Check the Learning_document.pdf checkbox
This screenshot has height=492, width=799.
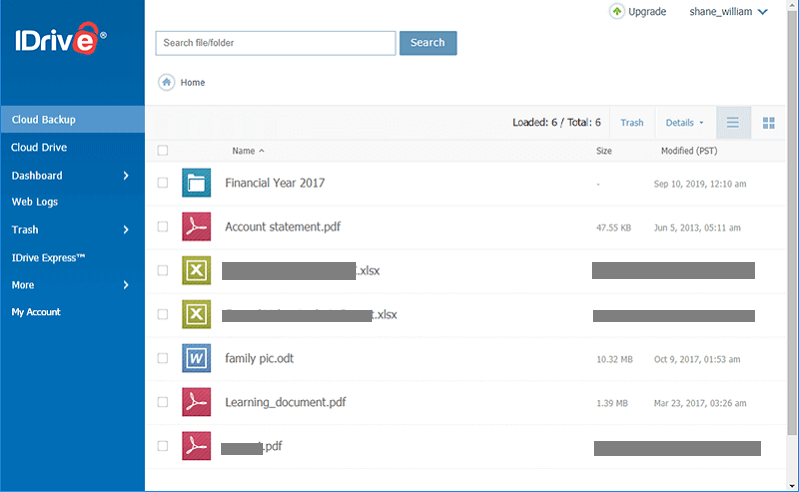(x=163, y=402)
